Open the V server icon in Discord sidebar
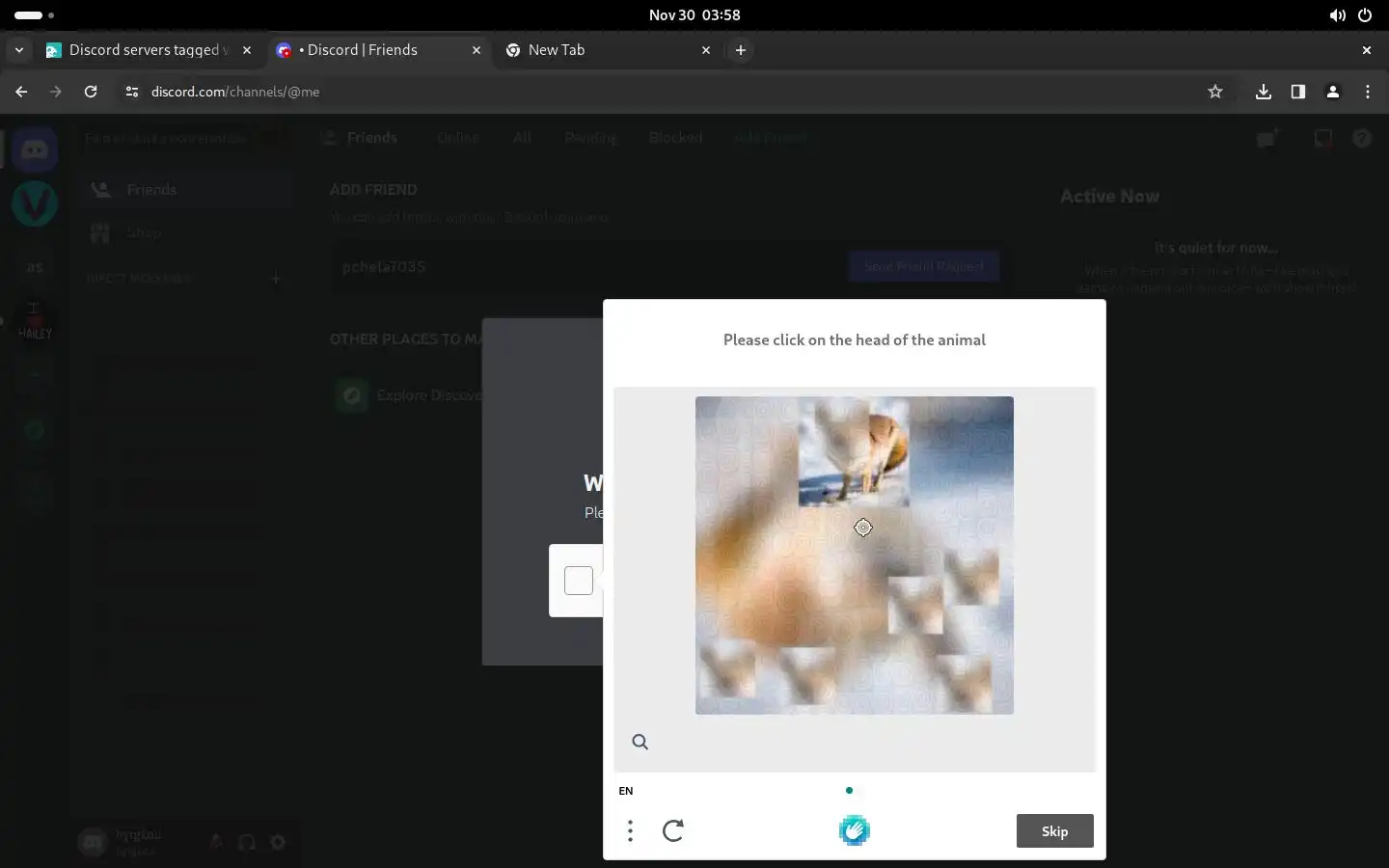Screen dimensions: 1389x868 35,203
